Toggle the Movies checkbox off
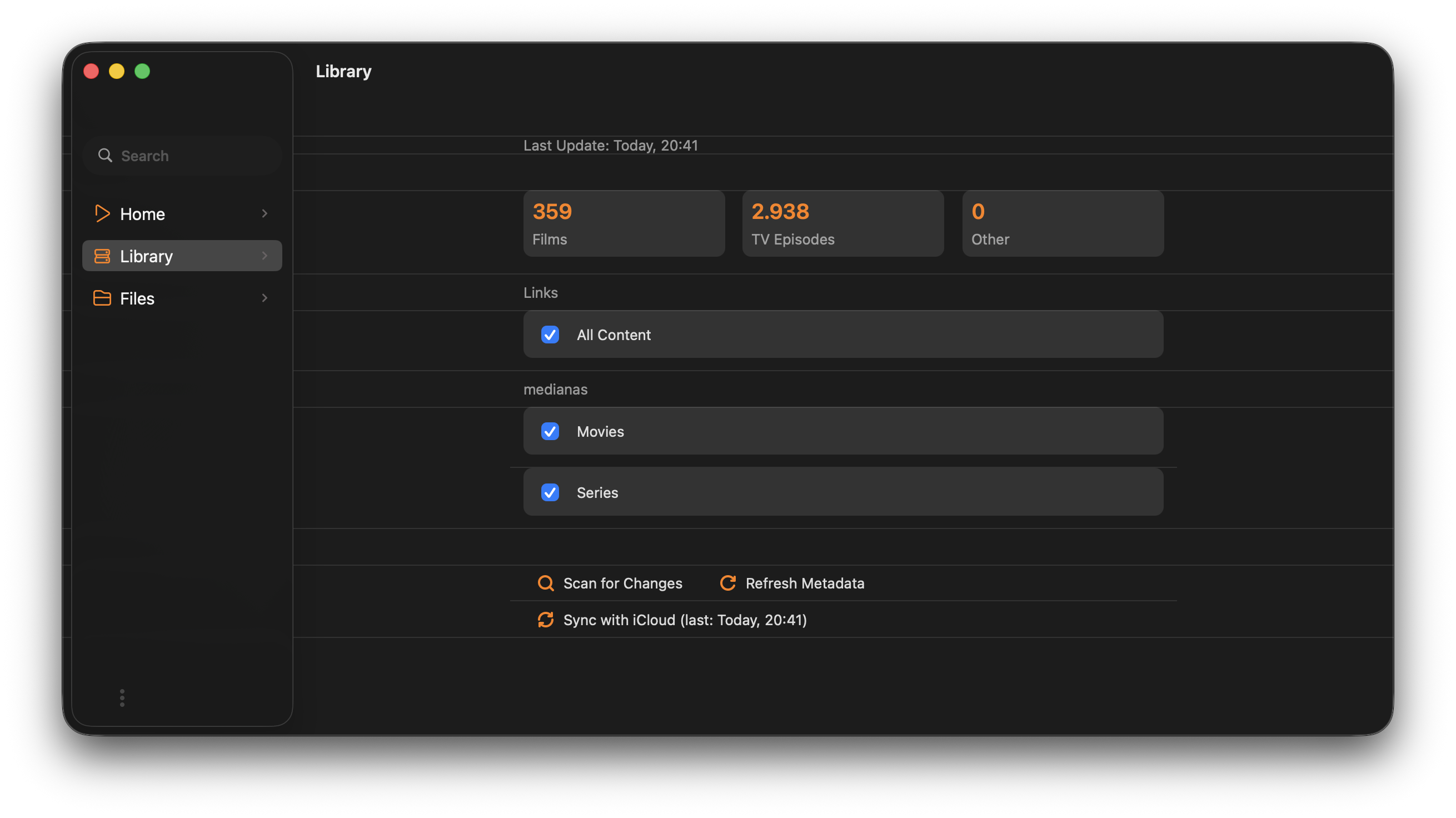 pyautogui.click(x=550, y=431)
